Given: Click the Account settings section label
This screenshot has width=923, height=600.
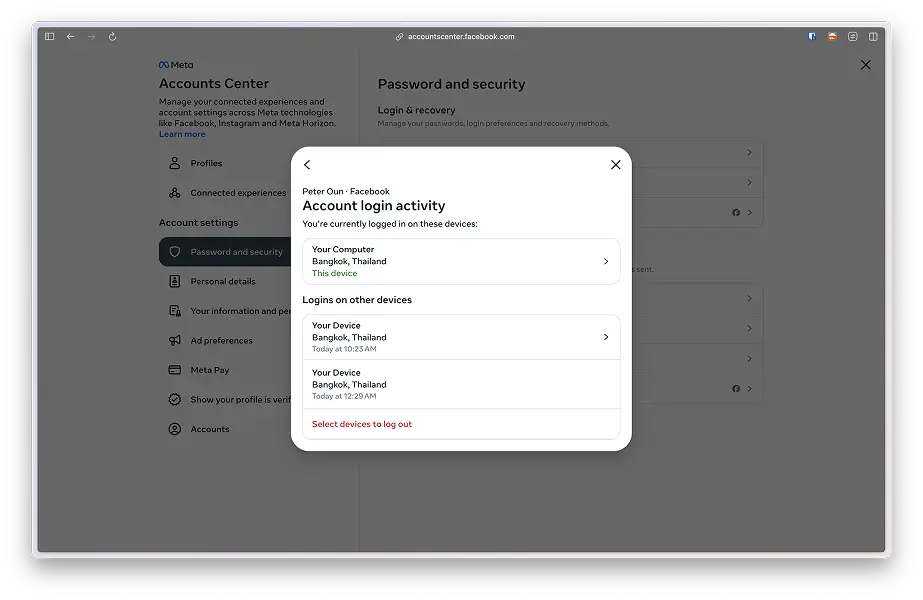Looking at the screenshot, I should point(198,223).
